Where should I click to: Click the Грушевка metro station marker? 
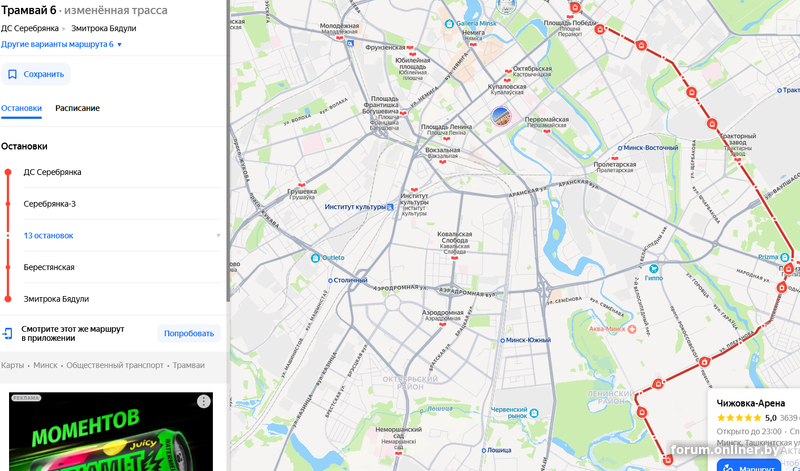[302, 185]
